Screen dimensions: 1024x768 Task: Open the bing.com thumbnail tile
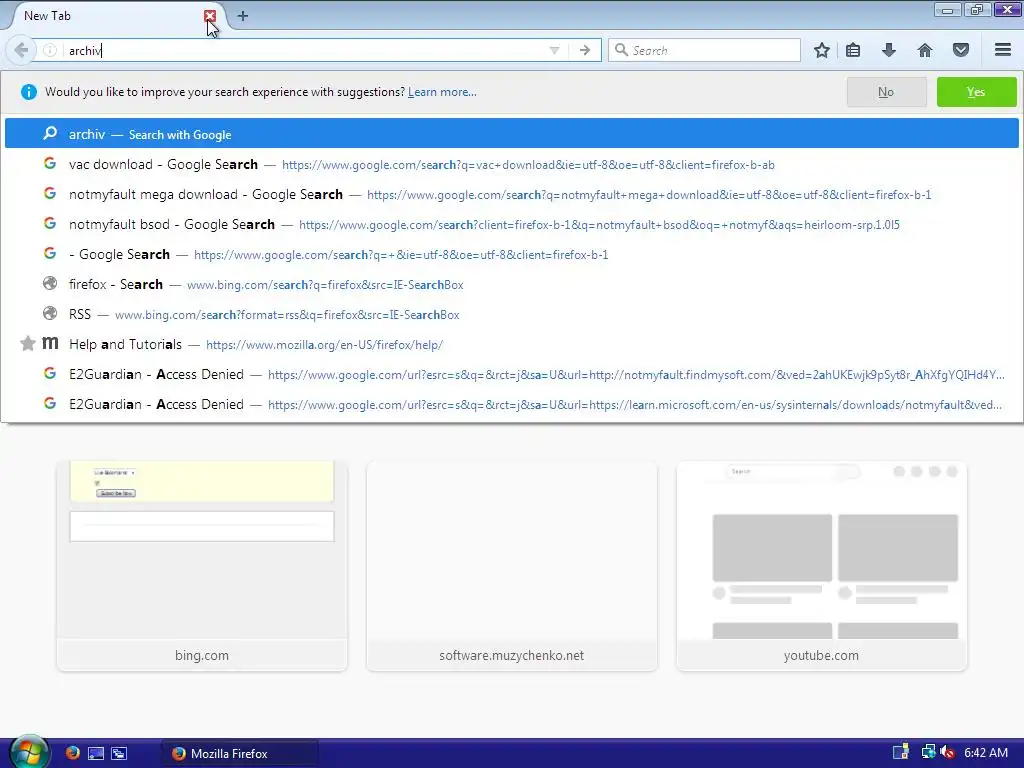pos(202,566)
